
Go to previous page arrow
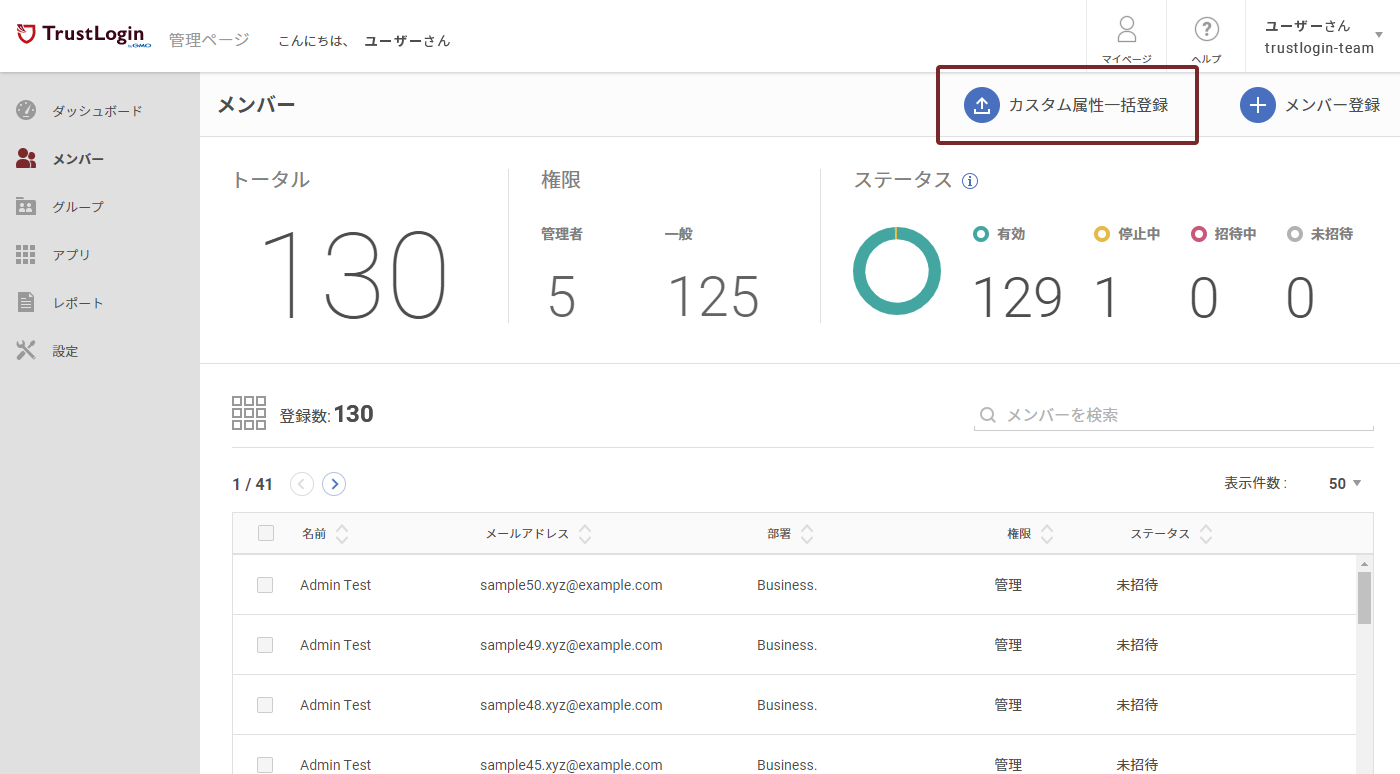302,484
